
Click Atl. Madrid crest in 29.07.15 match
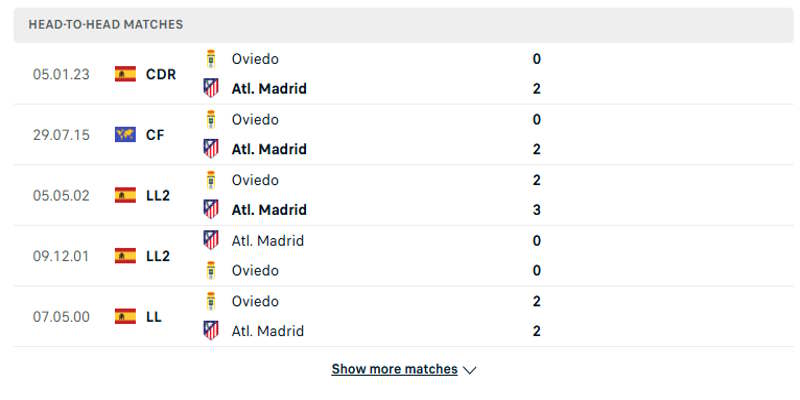tap(211, 149)
